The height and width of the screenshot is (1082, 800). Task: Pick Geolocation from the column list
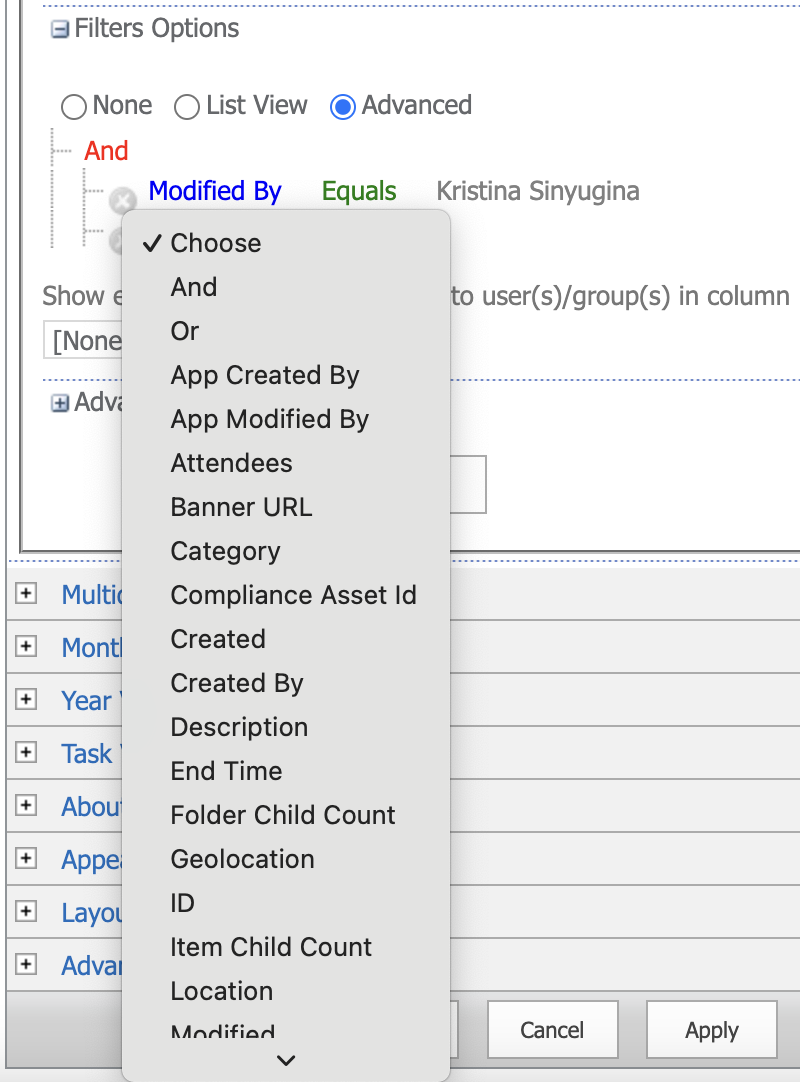[x=242, y=859]
